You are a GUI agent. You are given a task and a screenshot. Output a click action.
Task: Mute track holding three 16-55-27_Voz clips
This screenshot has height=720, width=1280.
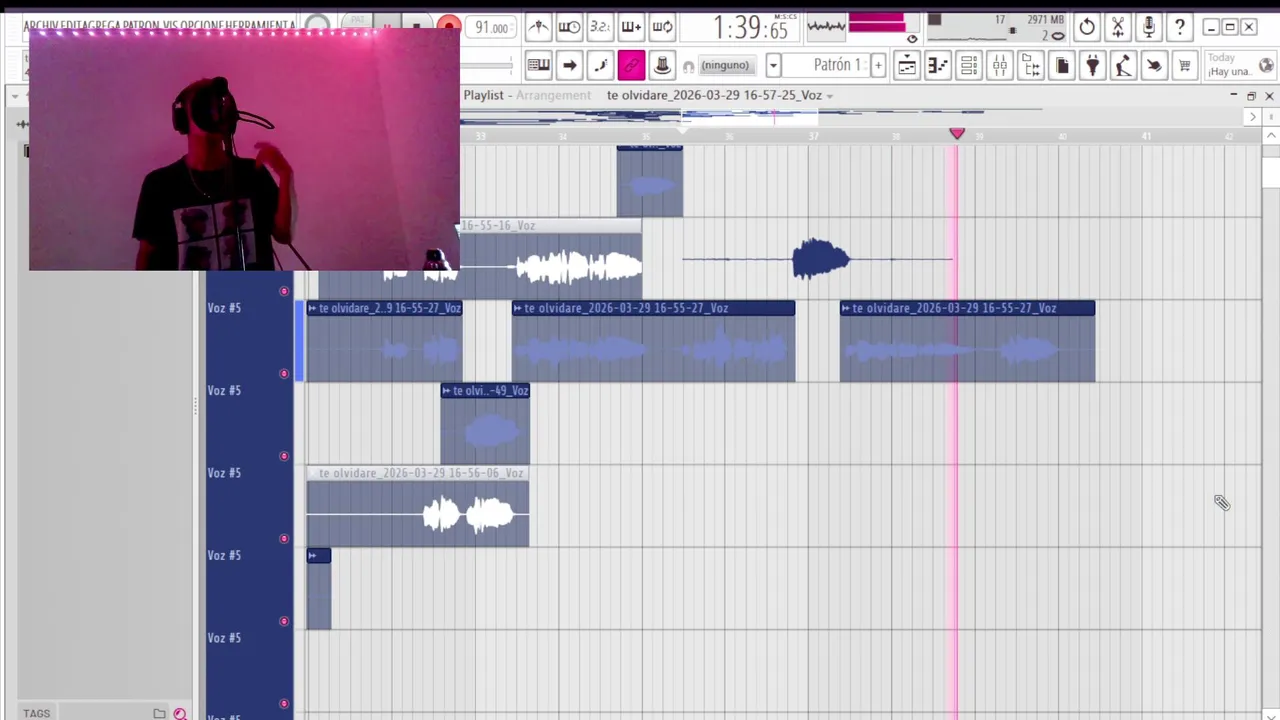pos(284,374)
